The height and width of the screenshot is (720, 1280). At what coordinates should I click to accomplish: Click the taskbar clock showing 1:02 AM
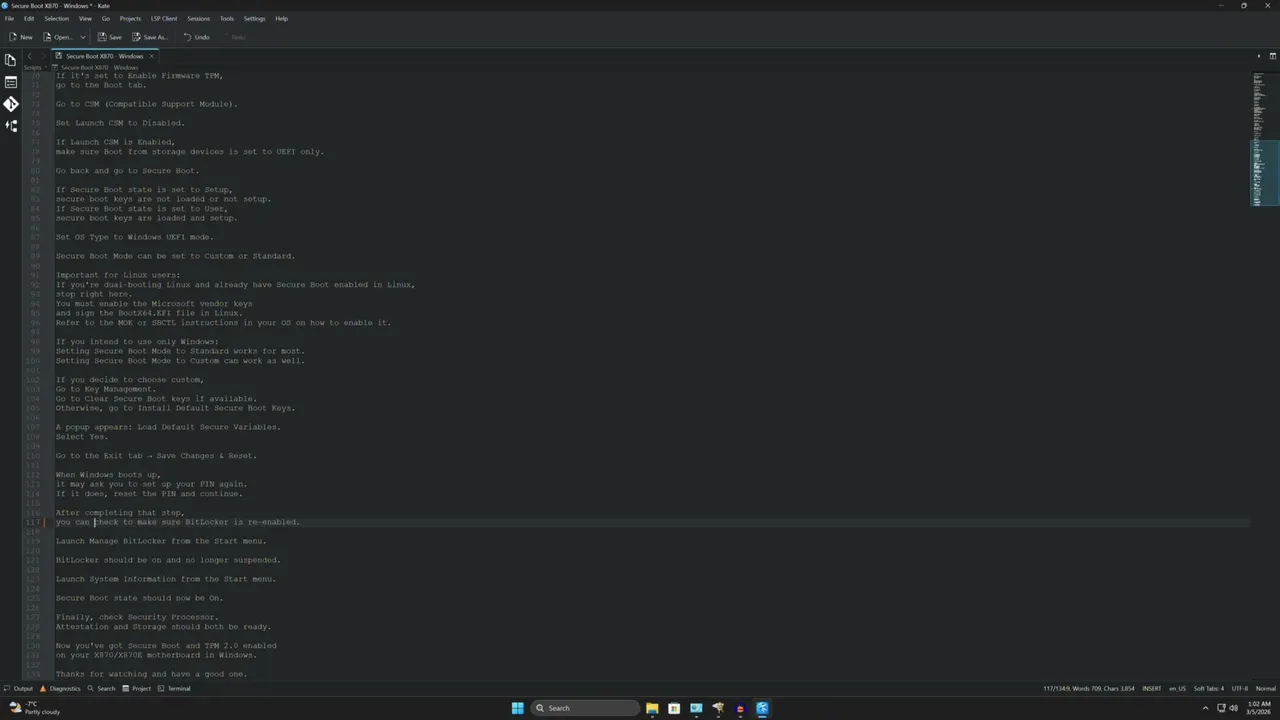coord(1258,708)
